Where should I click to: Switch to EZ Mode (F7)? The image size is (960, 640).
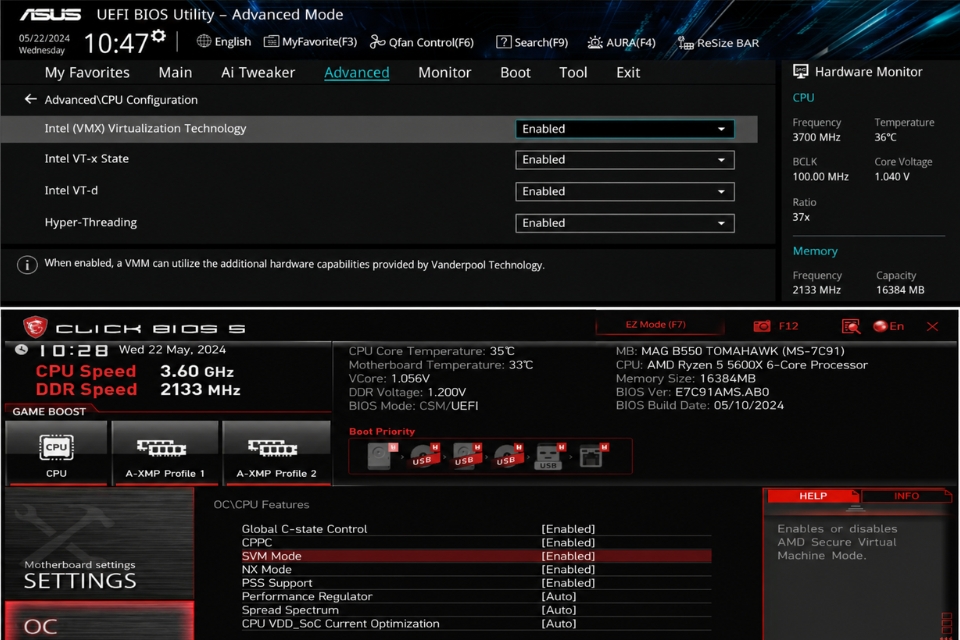656,325
